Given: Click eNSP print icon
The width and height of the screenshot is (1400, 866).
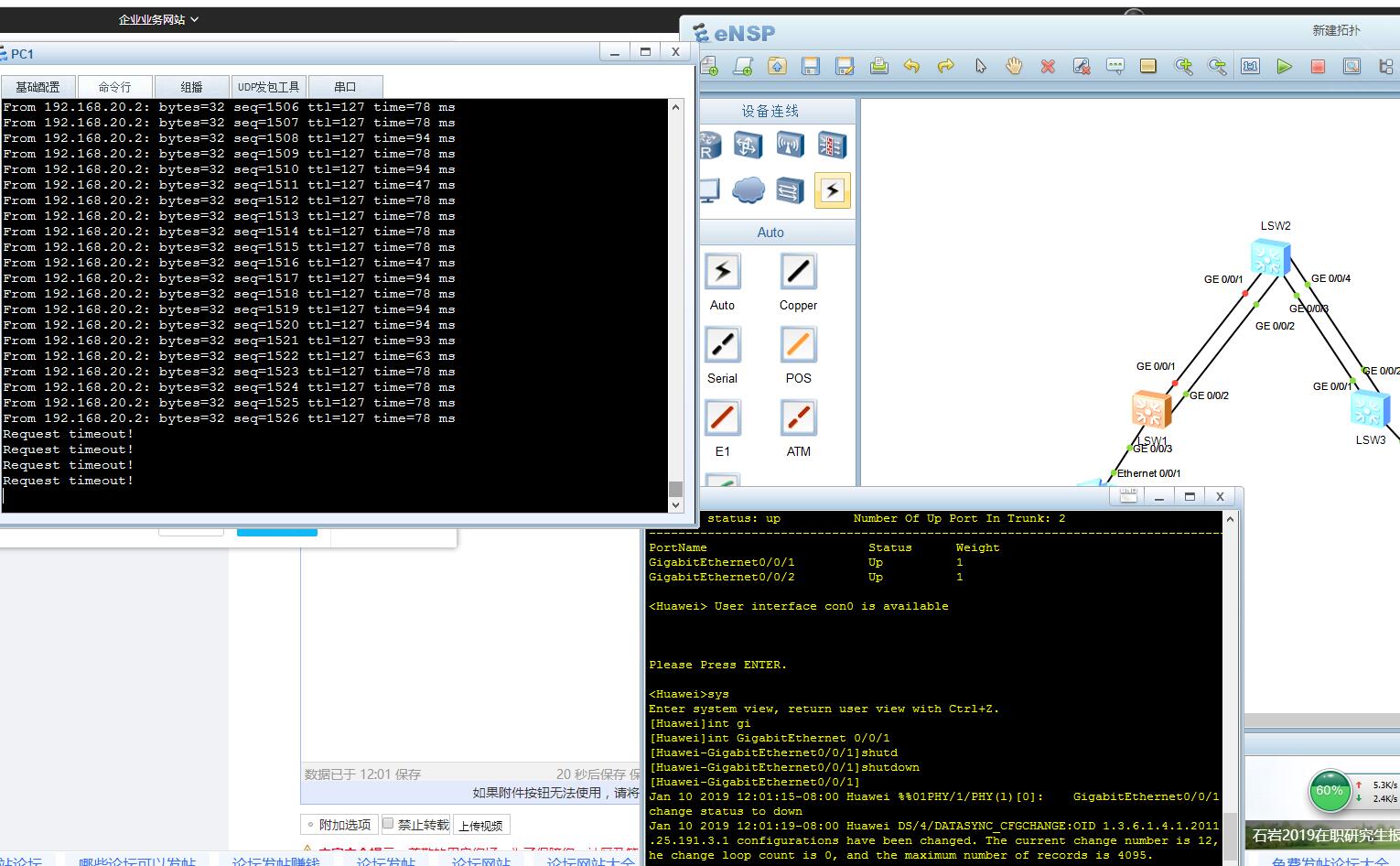Looking at the screenshot, I should tap(878, 66).
